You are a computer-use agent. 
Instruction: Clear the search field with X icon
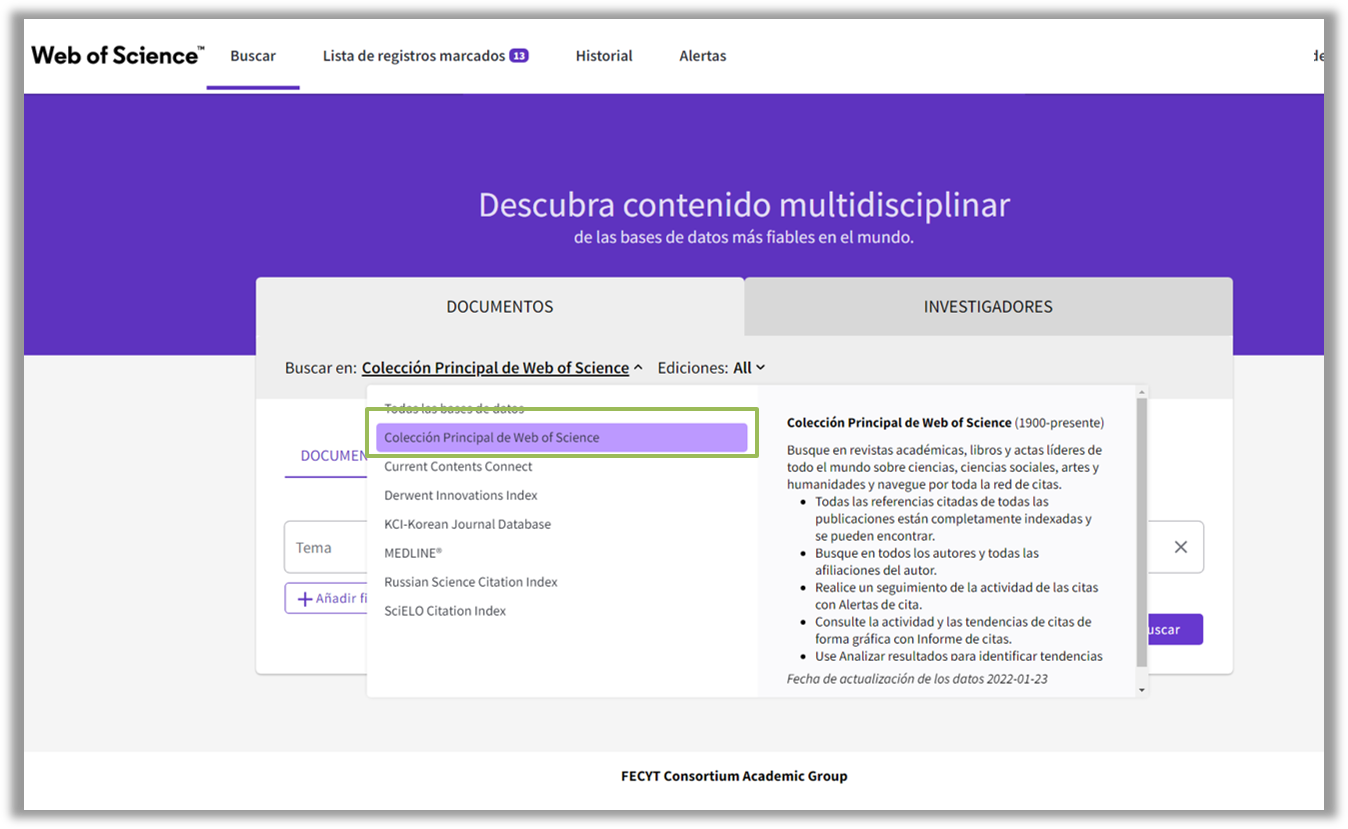(x=1180, y=547)
